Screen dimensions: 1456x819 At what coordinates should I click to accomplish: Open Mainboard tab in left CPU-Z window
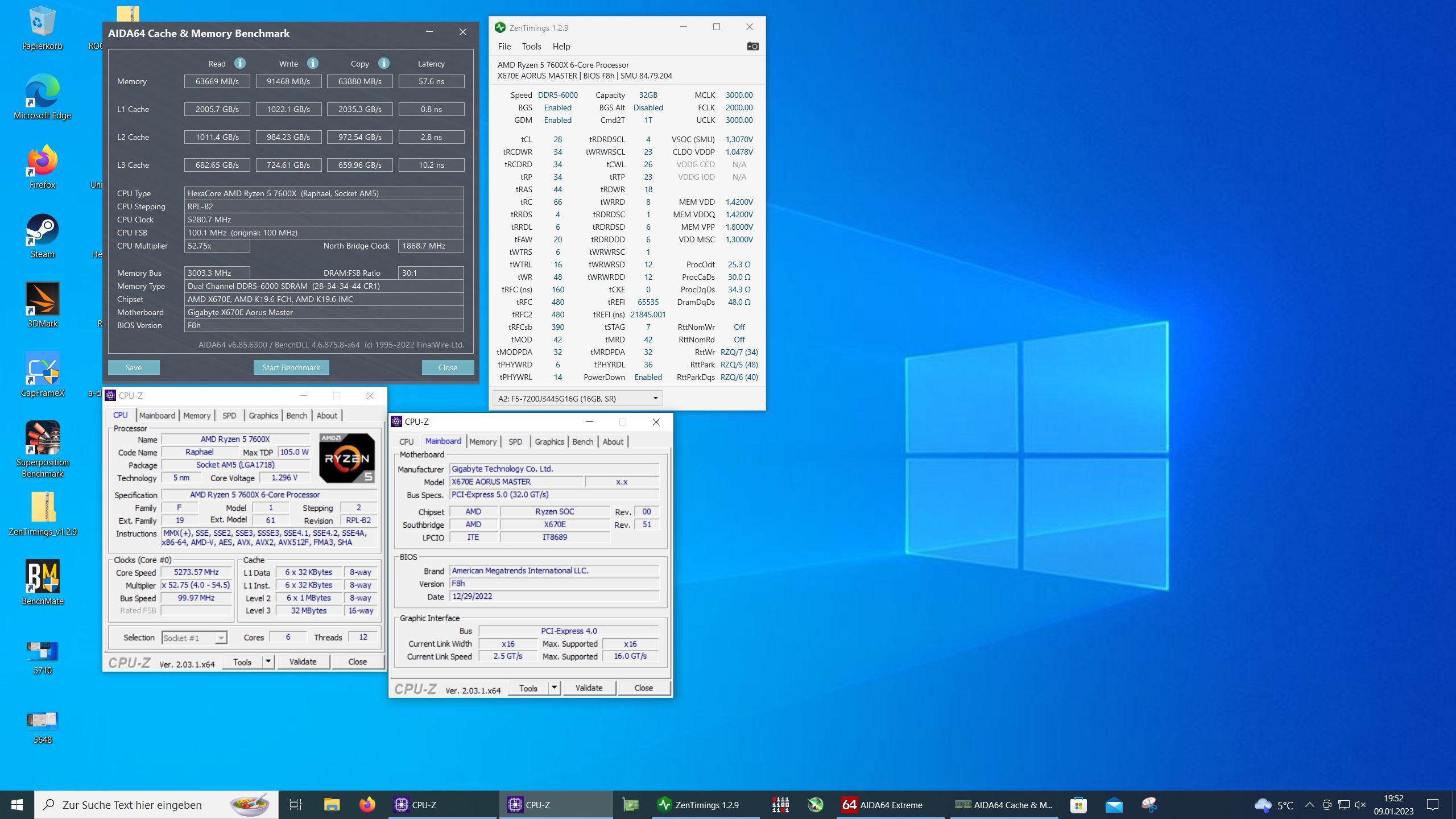157,415
